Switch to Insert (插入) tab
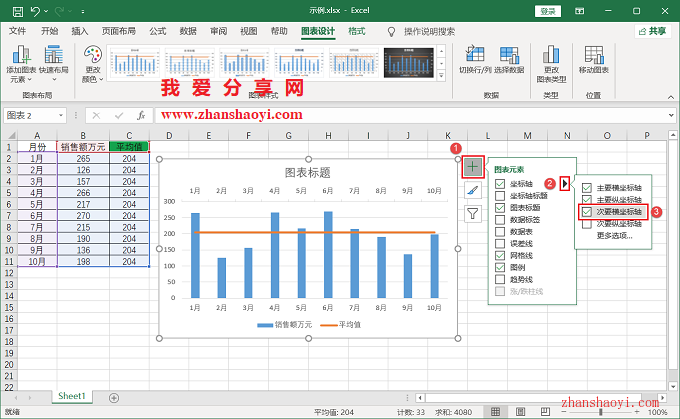This screenshot has height=419, width=680. 80,31
